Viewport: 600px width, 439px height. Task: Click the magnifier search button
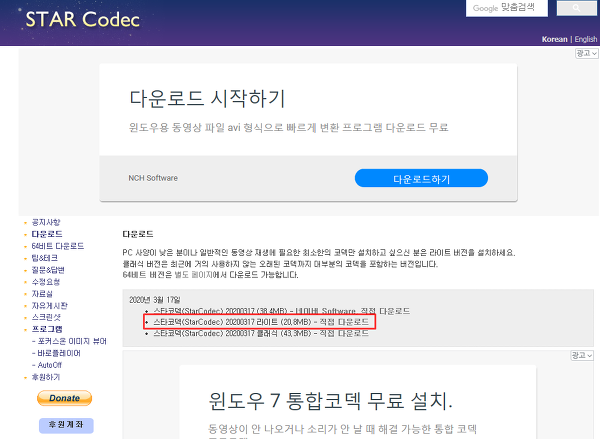(576, 8)
